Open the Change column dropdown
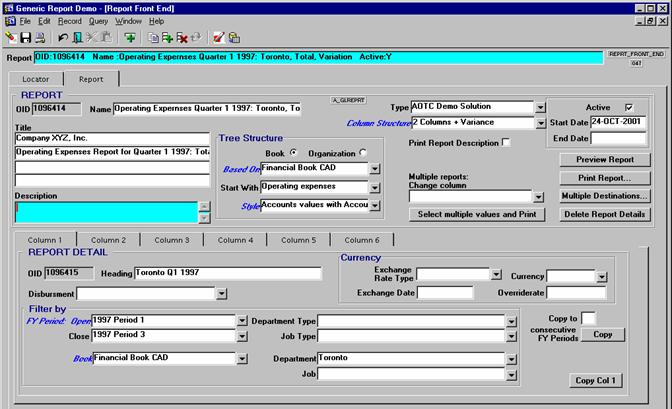The image size is (672, 409). (x=538, y=197)
